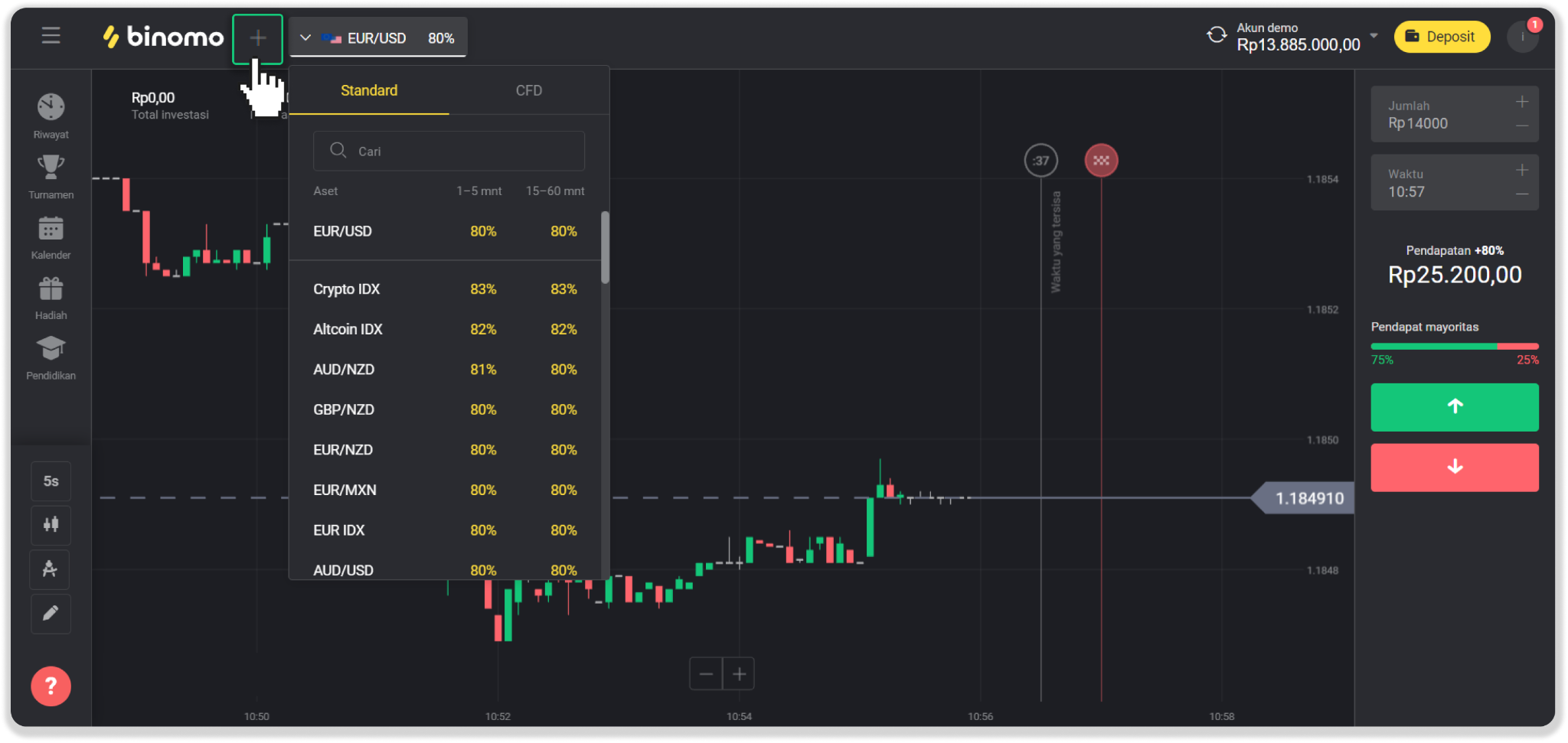This screenshot has height=743, width=1568.
Task: Increase Waktu time with plus
Action: pos(1522,170)
